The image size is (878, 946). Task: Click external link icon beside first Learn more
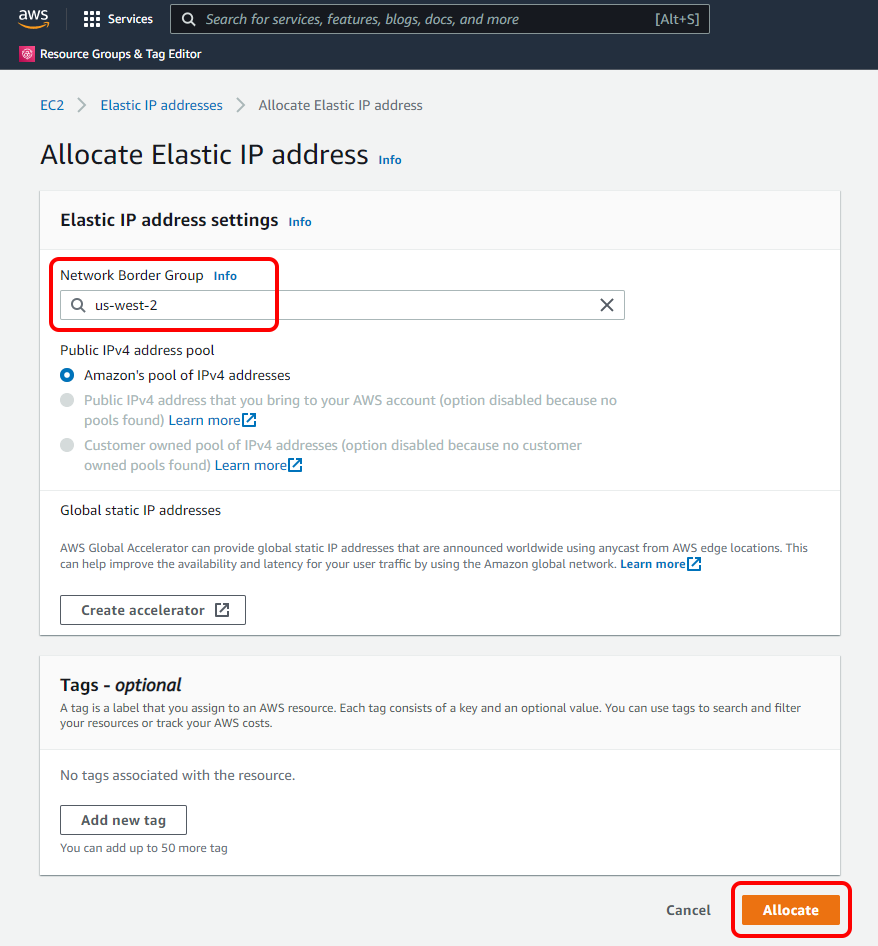click(249, 420)
